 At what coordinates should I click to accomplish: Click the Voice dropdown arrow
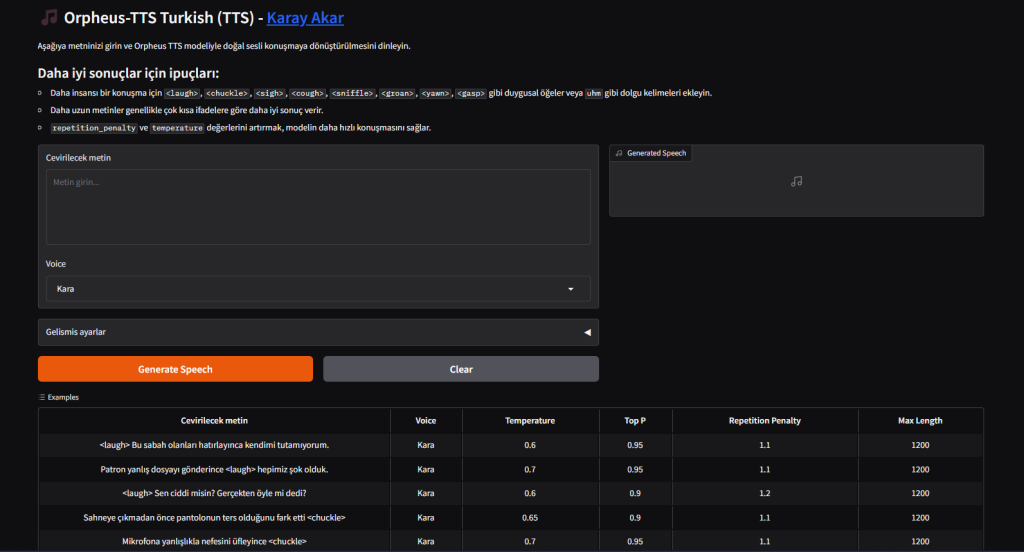click(x=571, y=289)
